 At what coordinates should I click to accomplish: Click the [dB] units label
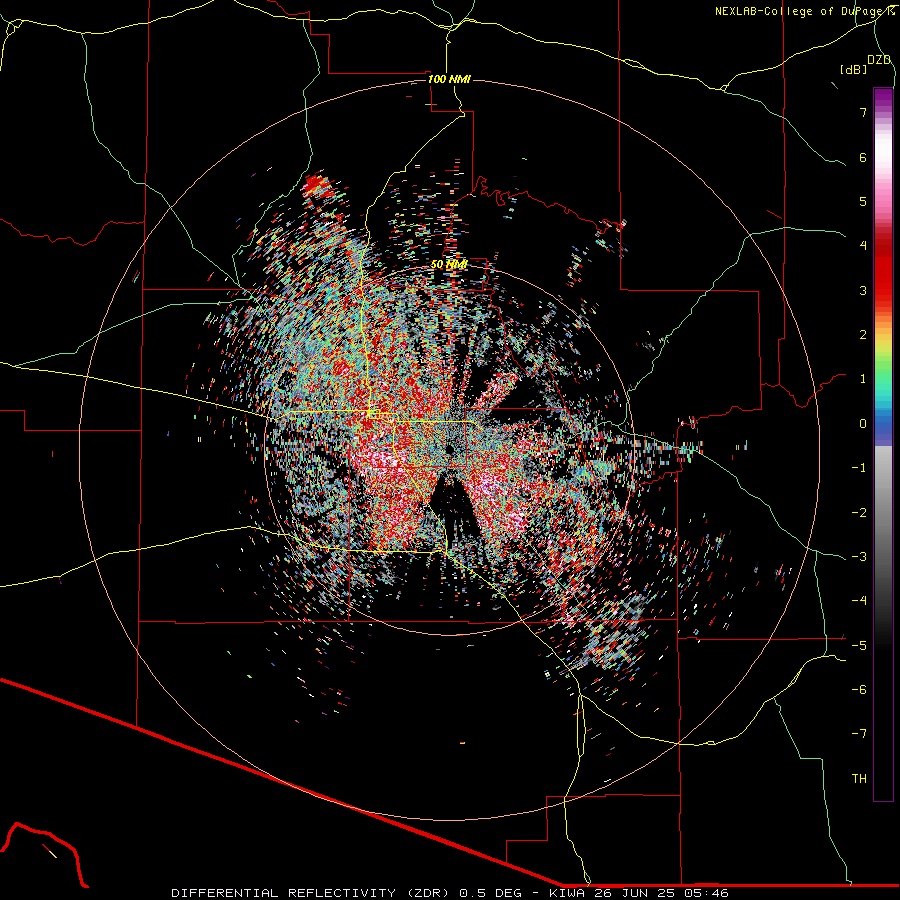pos(854,69)
